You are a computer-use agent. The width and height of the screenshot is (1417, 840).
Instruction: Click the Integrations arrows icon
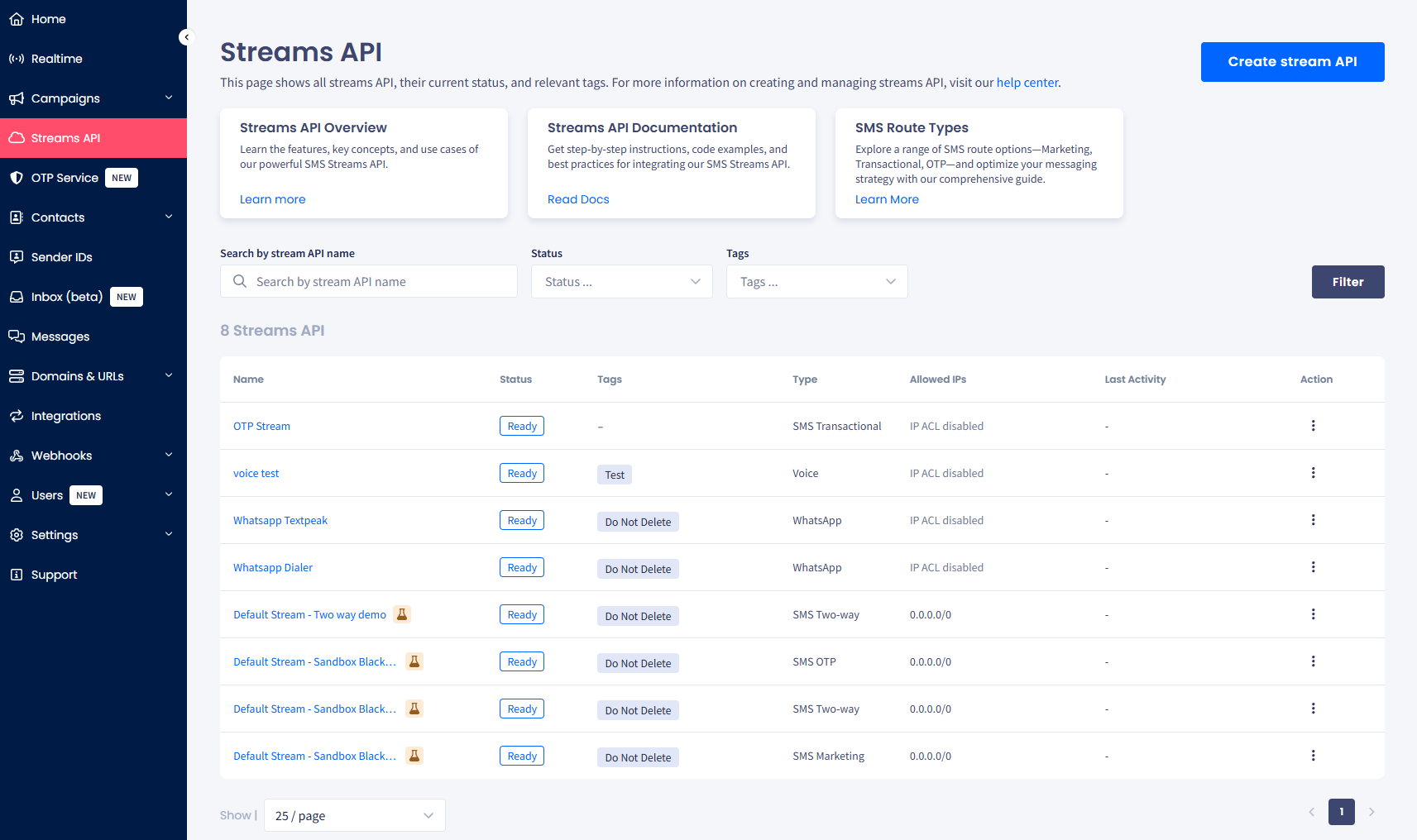17,416
